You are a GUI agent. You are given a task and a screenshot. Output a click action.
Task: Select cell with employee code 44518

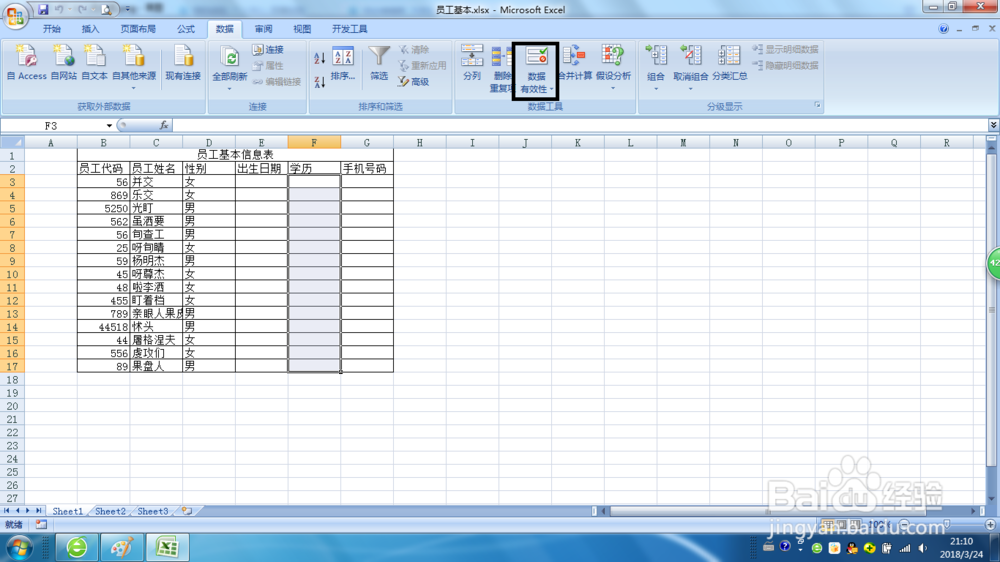[x=103, y=327]
